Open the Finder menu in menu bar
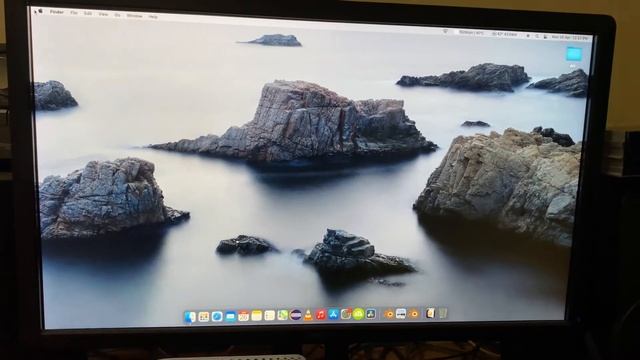This screenshot has height=360, width=640. pos(57,12)
